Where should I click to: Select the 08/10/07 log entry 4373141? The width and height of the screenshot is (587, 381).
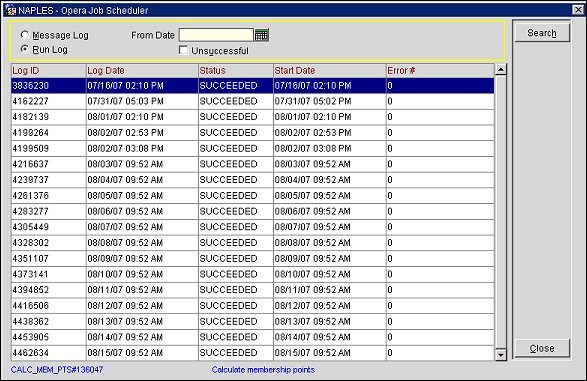[x=253, y=274]
